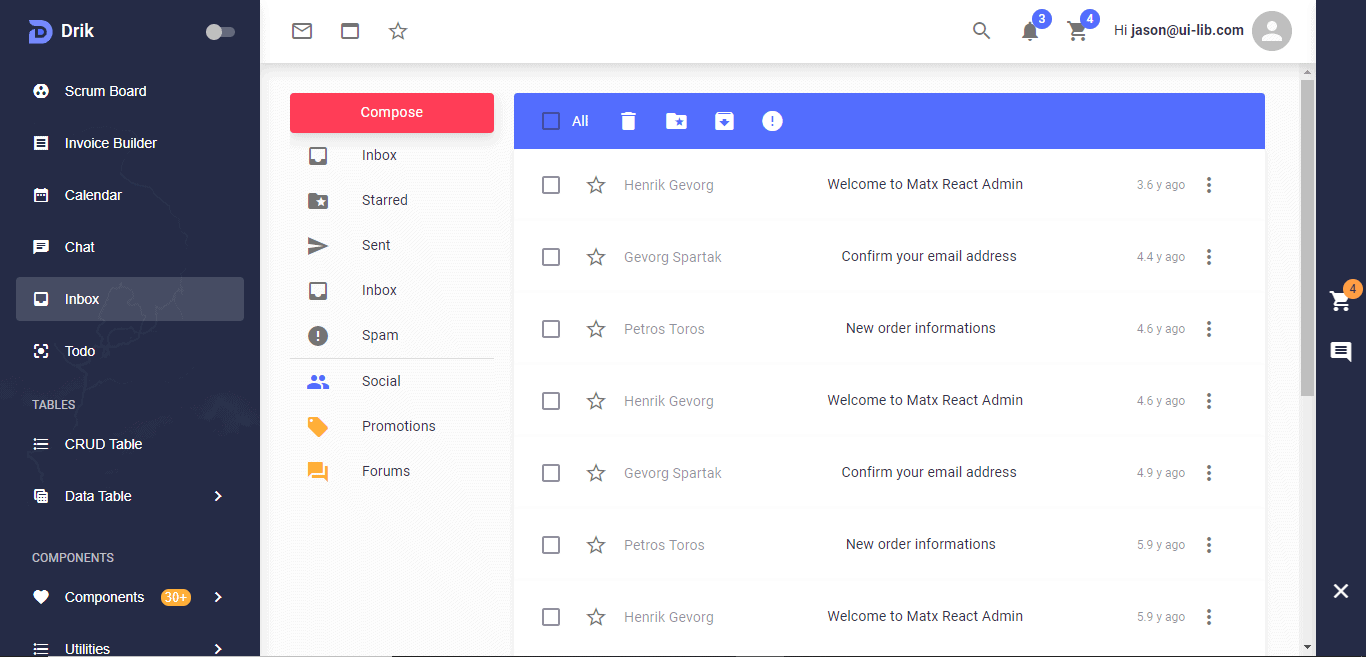
Task: Go to Calendar in the sidebar
Action: click(93, 195)
